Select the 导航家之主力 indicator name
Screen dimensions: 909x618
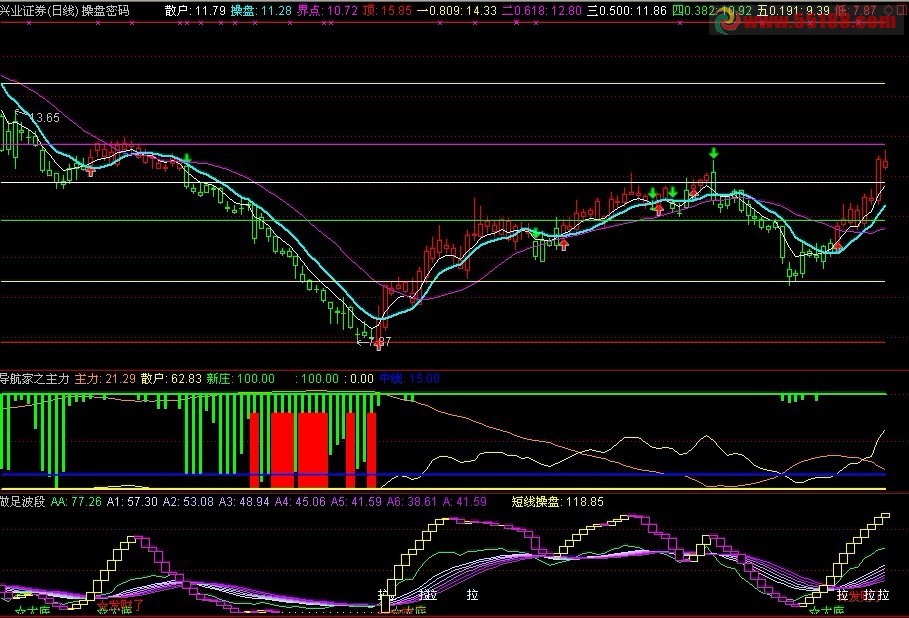(35, 379)
